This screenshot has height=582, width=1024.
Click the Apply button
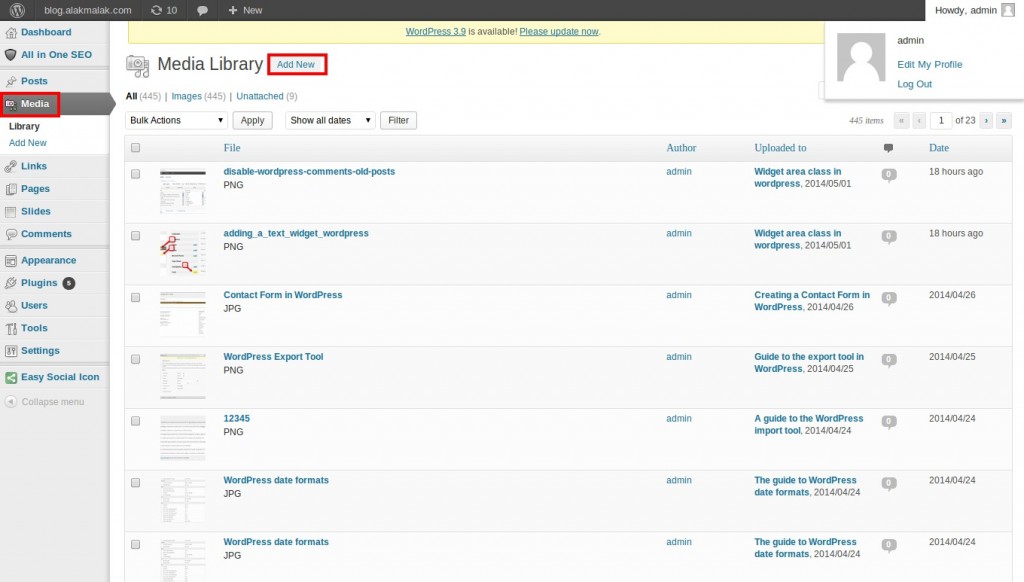[x=252, y=120]
